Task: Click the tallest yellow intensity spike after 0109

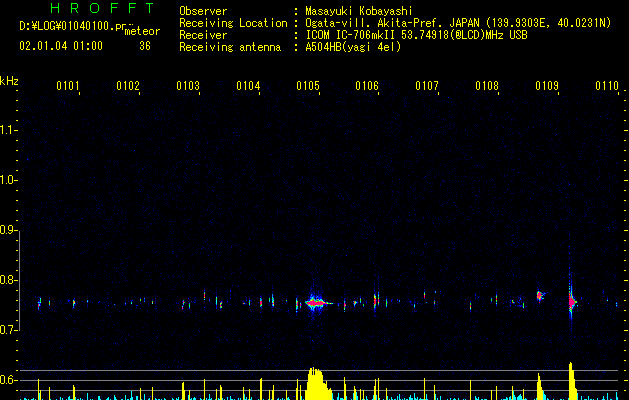Action: pos(571,381)
